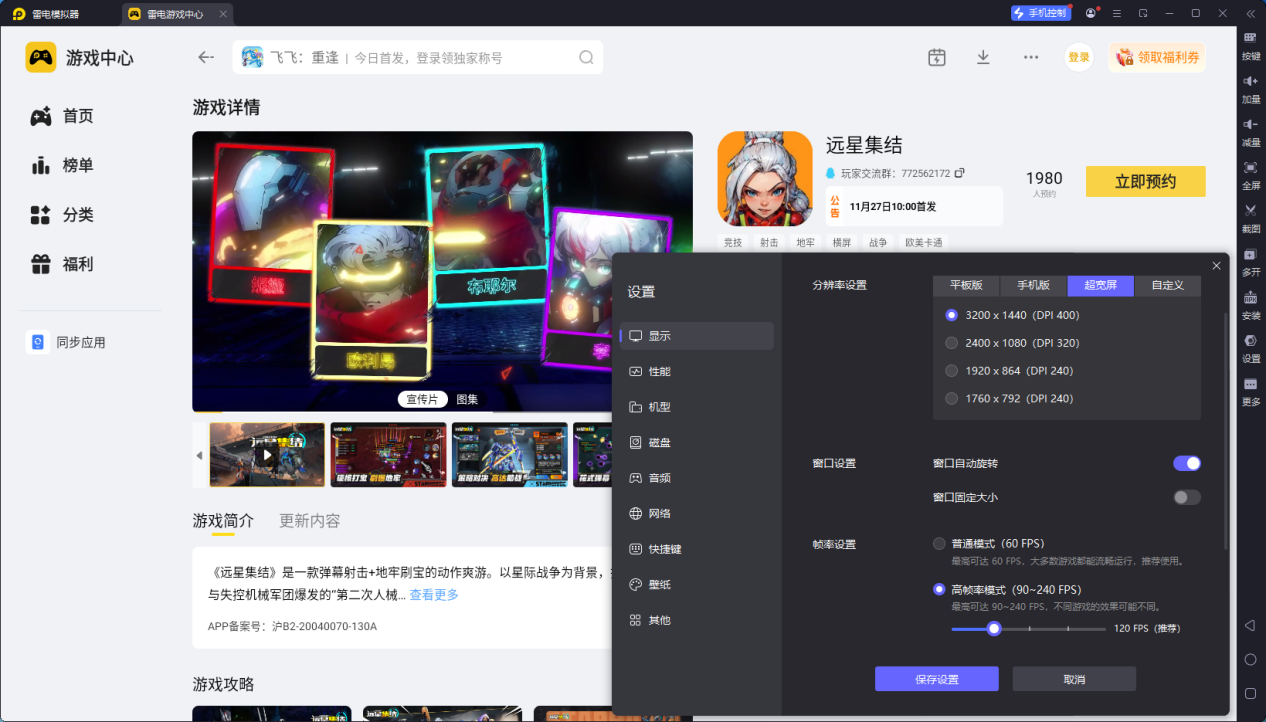Click the yellow 立即预约 button

(1145, 181)
